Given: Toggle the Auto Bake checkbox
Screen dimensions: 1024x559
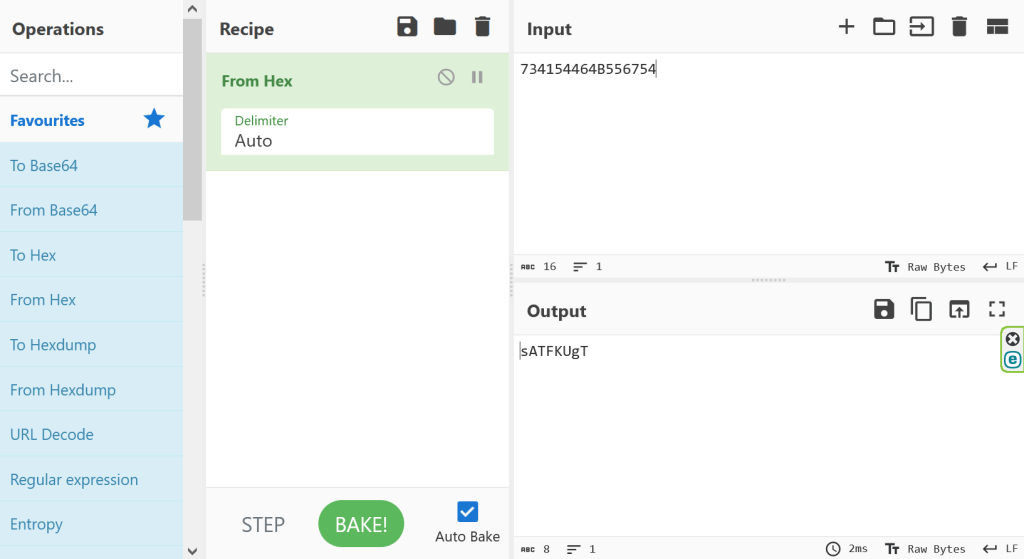Looking at the screenshot, I should 467,512.
